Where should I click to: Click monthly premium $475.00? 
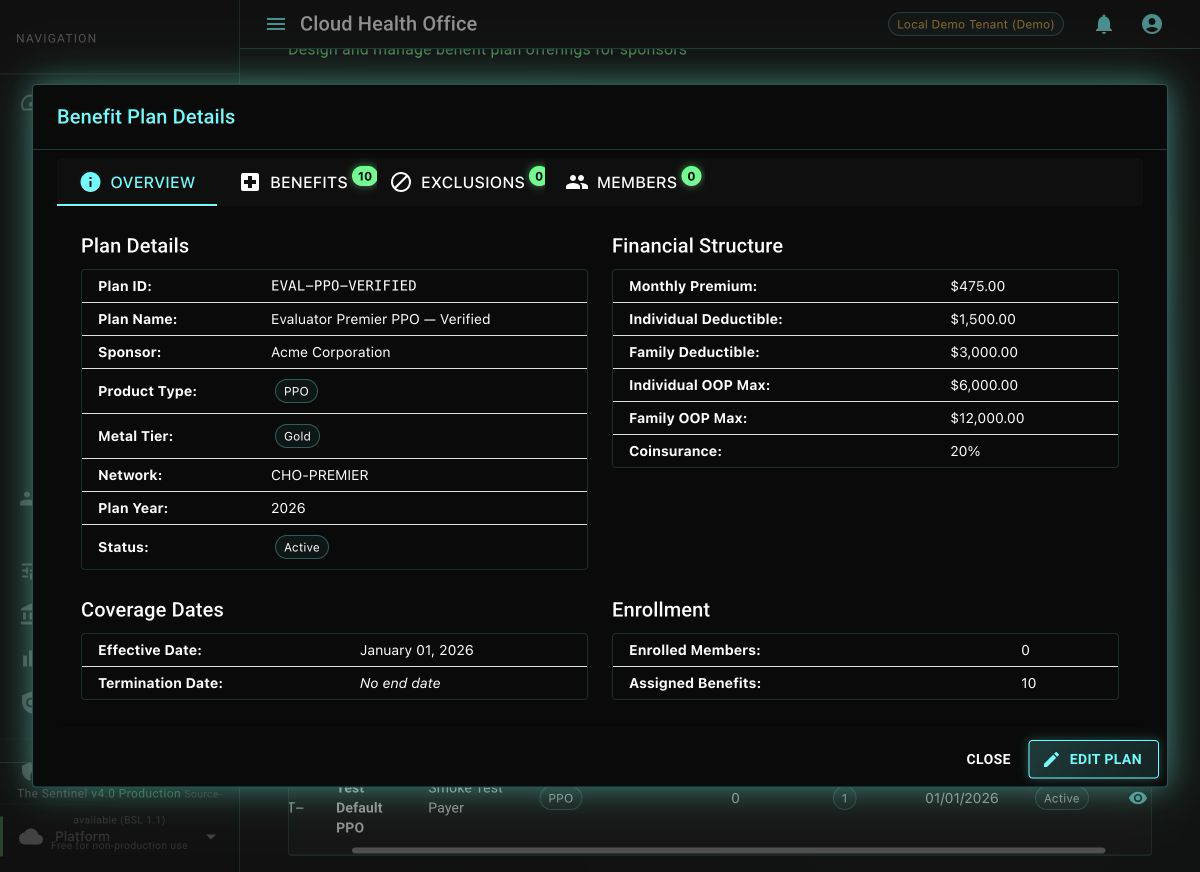[x=978, y=286]
